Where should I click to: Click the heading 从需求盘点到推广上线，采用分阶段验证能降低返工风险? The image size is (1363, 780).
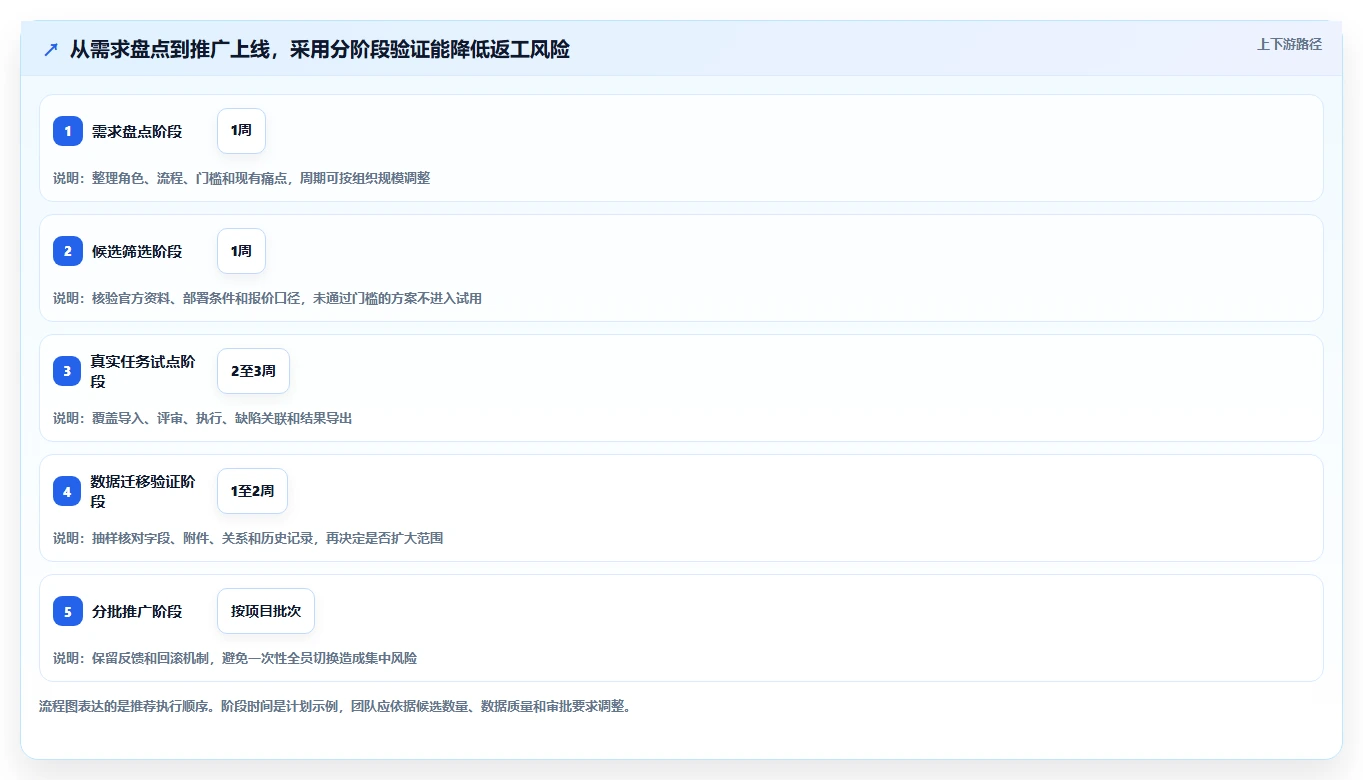click(x=320, y=49)
